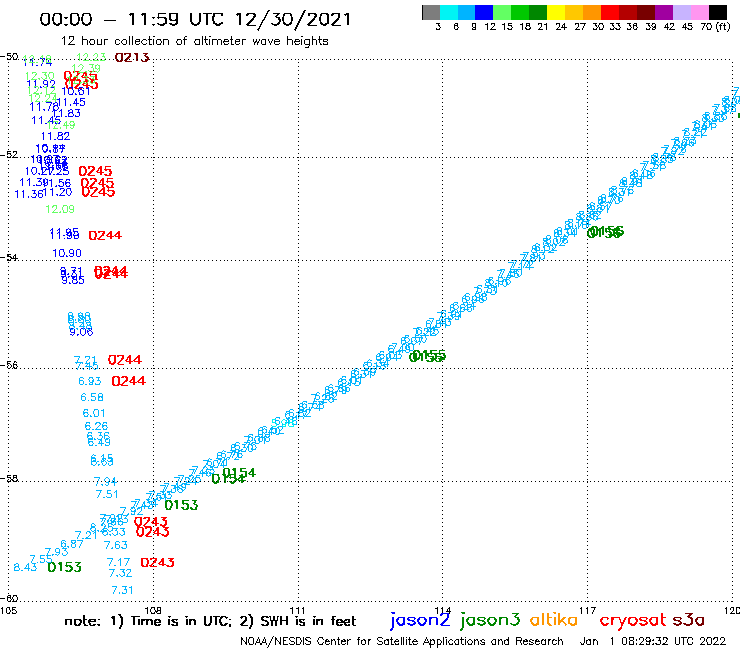Select the dark blue swatch in the color scale
The image size is (740, 650).
pyautogui.click(x=484, y=12)
